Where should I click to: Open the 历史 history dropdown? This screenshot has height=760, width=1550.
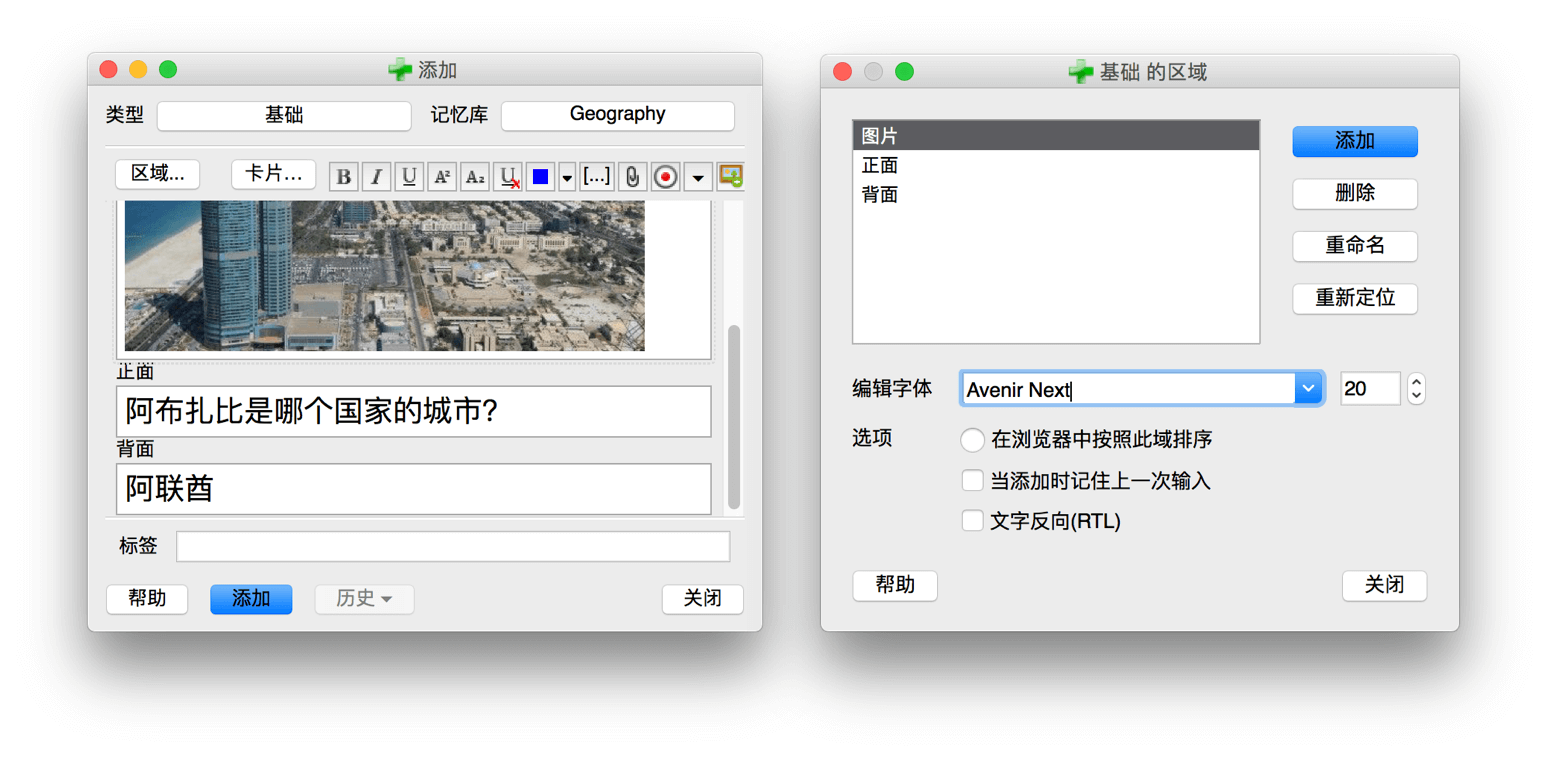point(365,599)
